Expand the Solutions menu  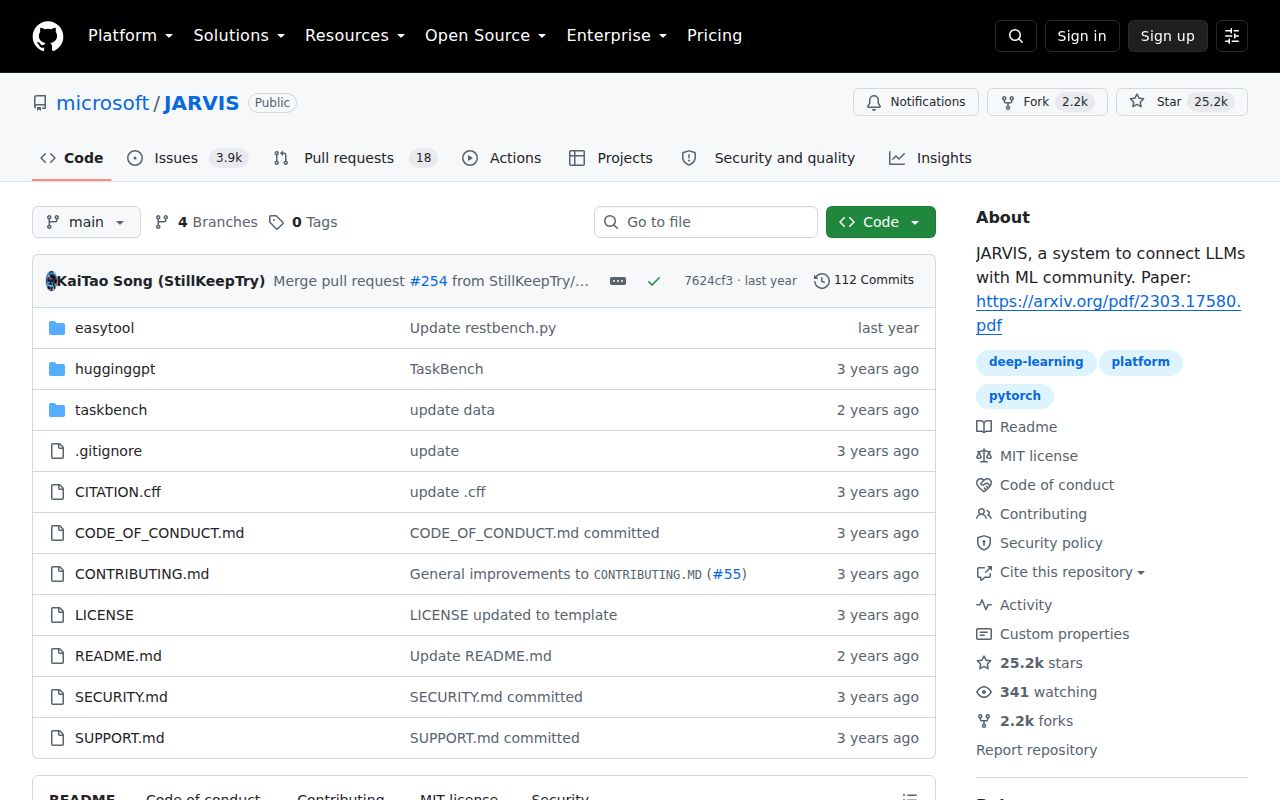point(239,36)
